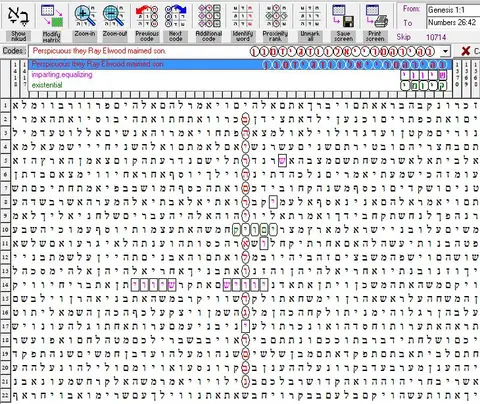Screen dimensions: 480x404
Task: Click the From field Genesis 1:1
Action: 453,10
